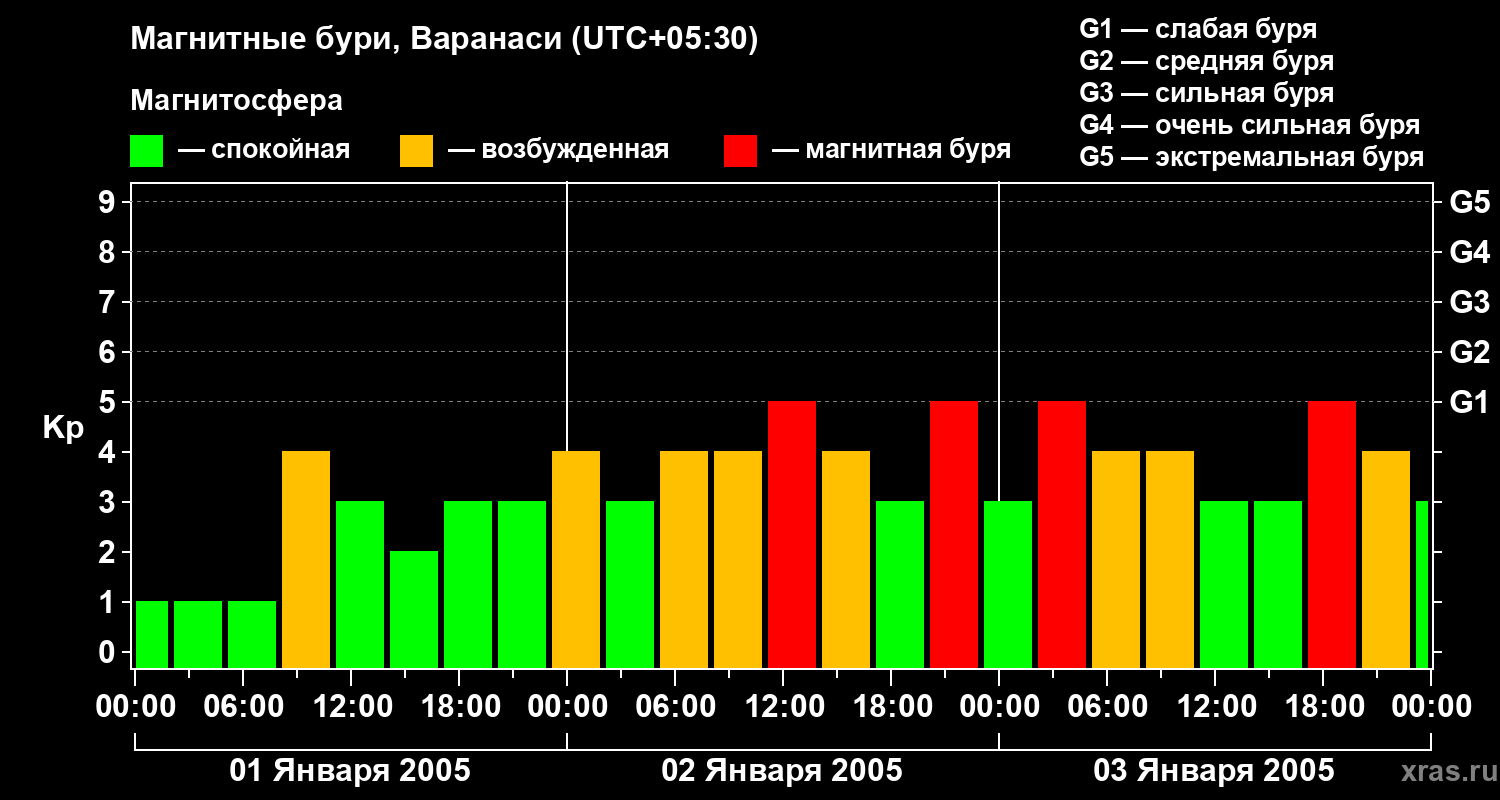The image size is (1500, 800).
Task: Select the title 'Магнитные бури, Варанаси (UTC+05:30)'
Action: click(444, 40)
